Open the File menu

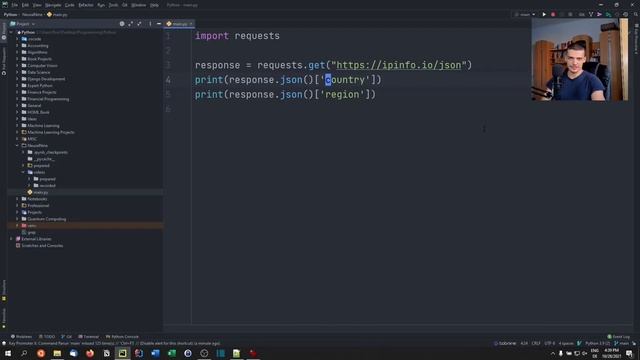coord(15,5)
